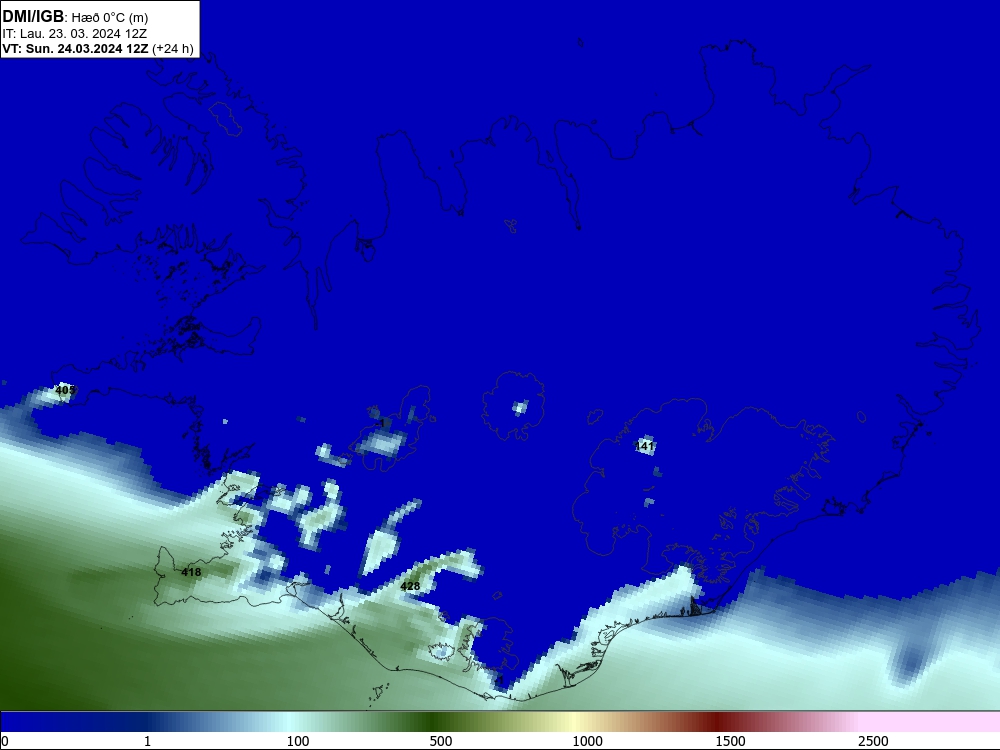This screenshot has width=1000, height=750.
Task: Click the legend tick labeled 1500
Action: [730, 741]
